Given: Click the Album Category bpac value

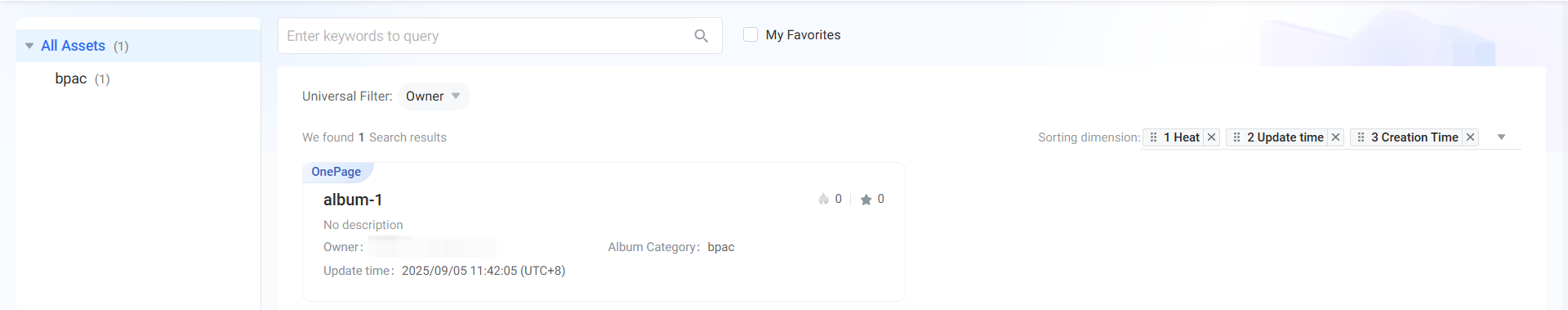Looking at the screenshot, I should pos(721,247).
